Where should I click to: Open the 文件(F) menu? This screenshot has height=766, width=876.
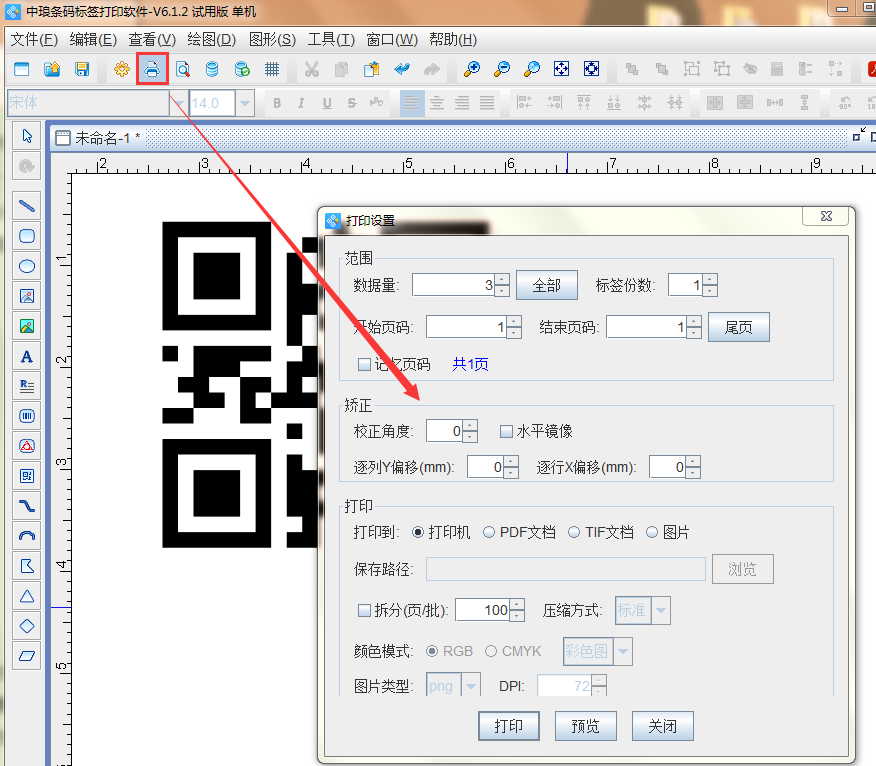click(x=34, y=40)
